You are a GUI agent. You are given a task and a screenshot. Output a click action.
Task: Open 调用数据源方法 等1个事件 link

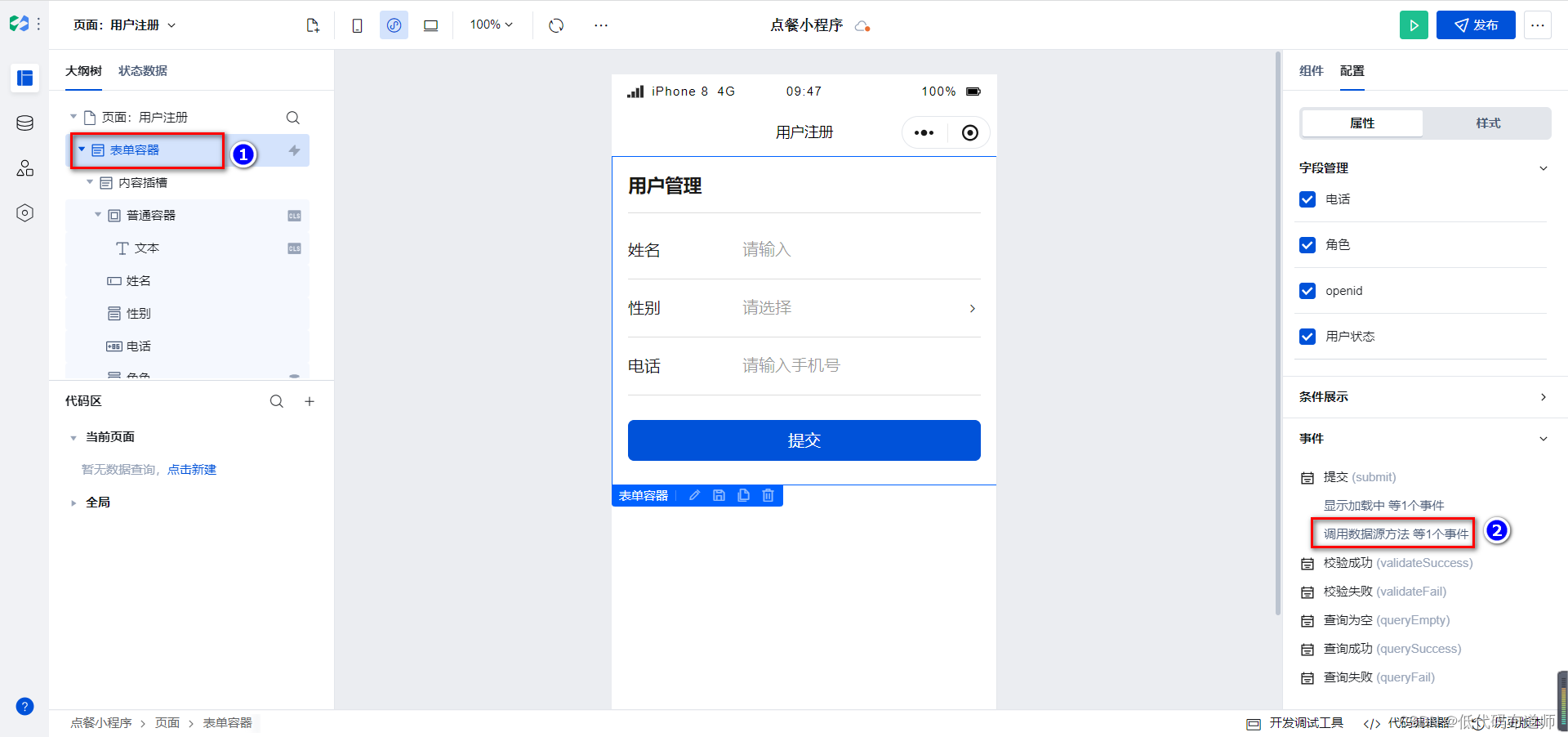point(1396,534)
